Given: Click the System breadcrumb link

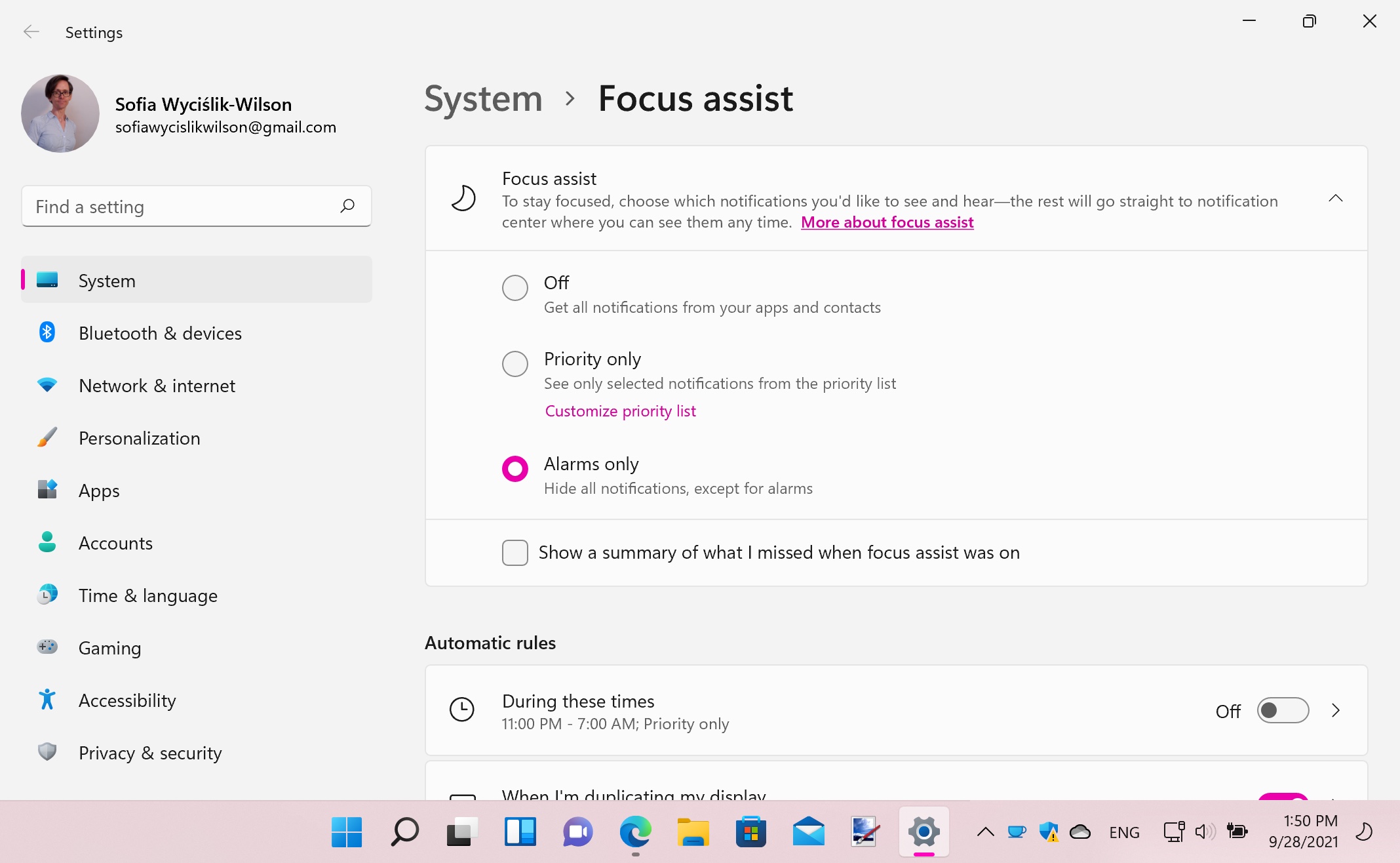Looking at the screenshot, I should pos(483,99).
